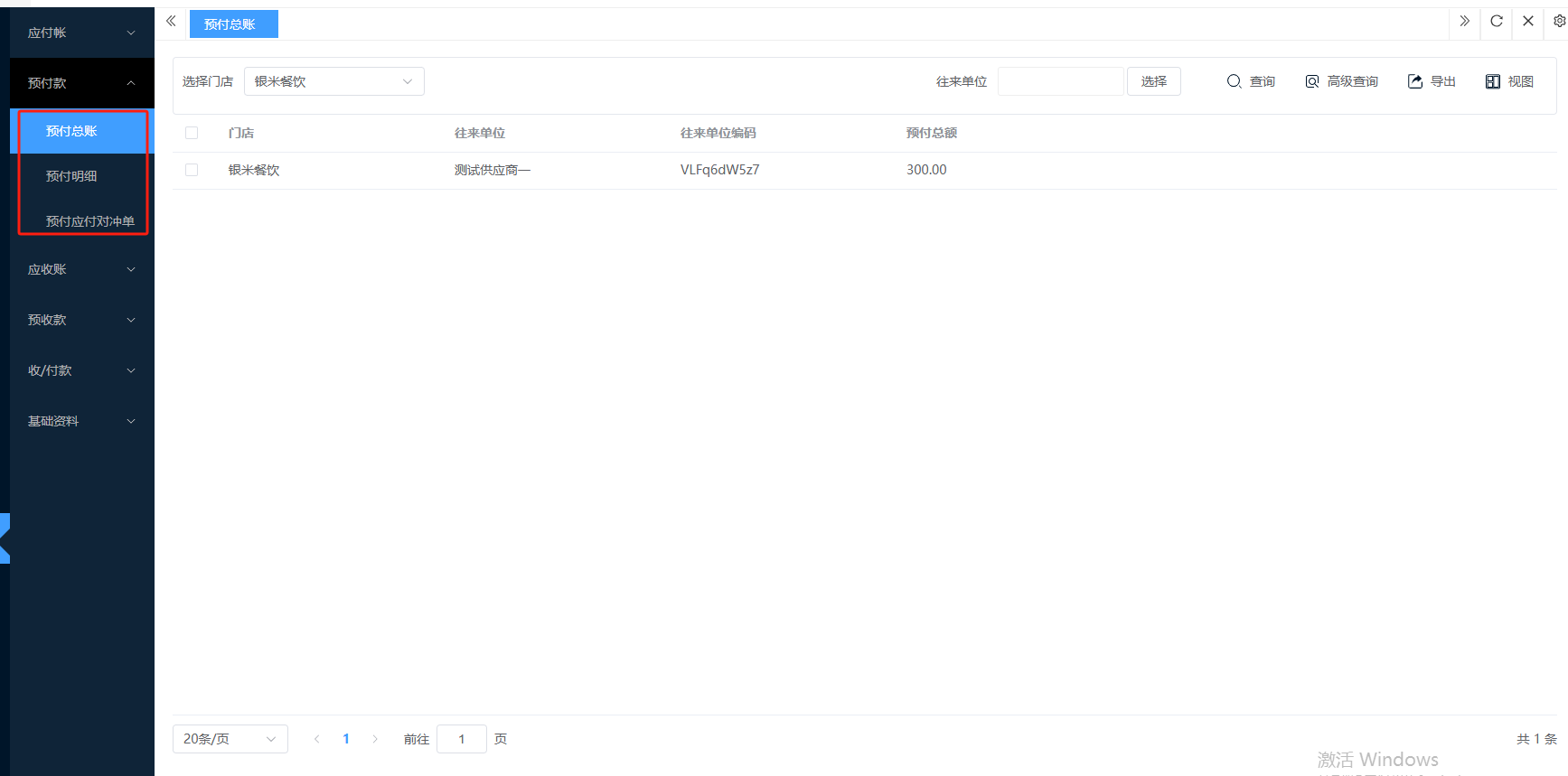This screenshot has height=776, width=1568.
Task: Open the 选择门店 store dropdown
Action: 333,81
